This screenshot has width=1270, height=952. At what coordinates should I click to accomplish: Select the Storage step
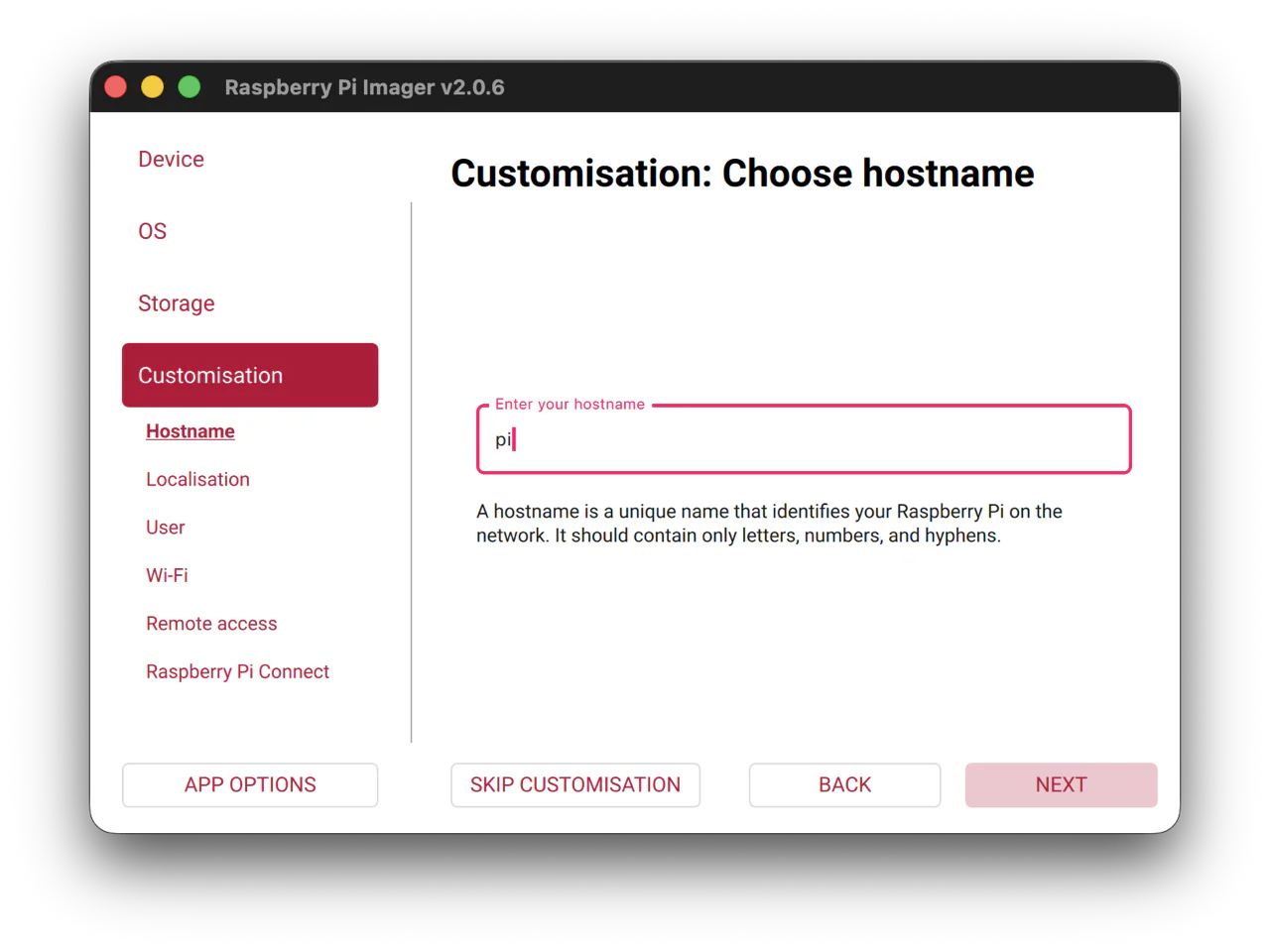tap(176, 303)
